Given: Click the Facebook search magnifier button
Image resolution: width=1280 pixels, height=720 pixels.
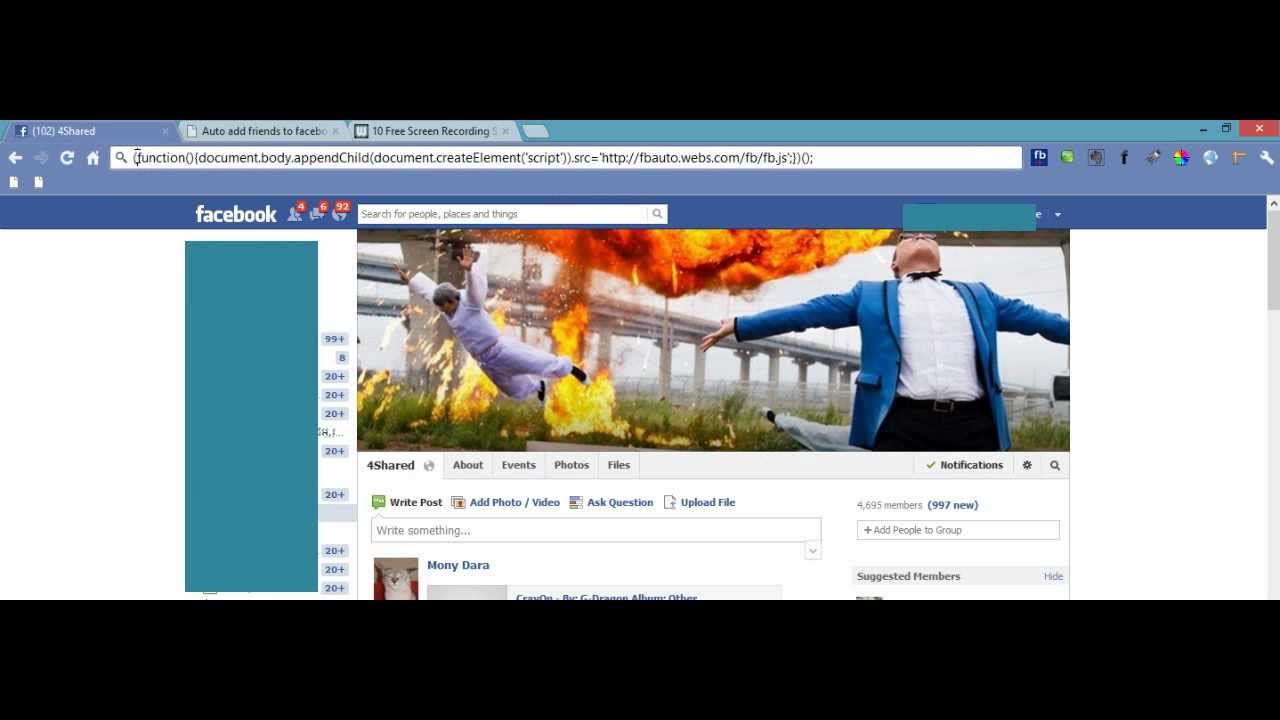Looking at the screenshot, I should [657, 214].
